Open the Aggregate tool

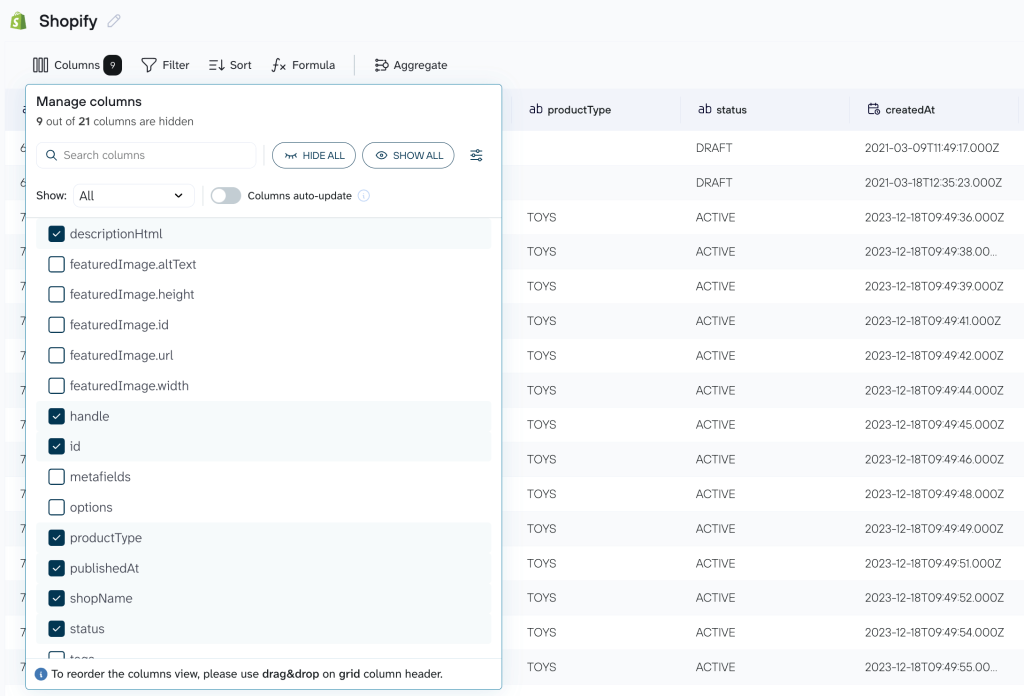tap(411, 65)
